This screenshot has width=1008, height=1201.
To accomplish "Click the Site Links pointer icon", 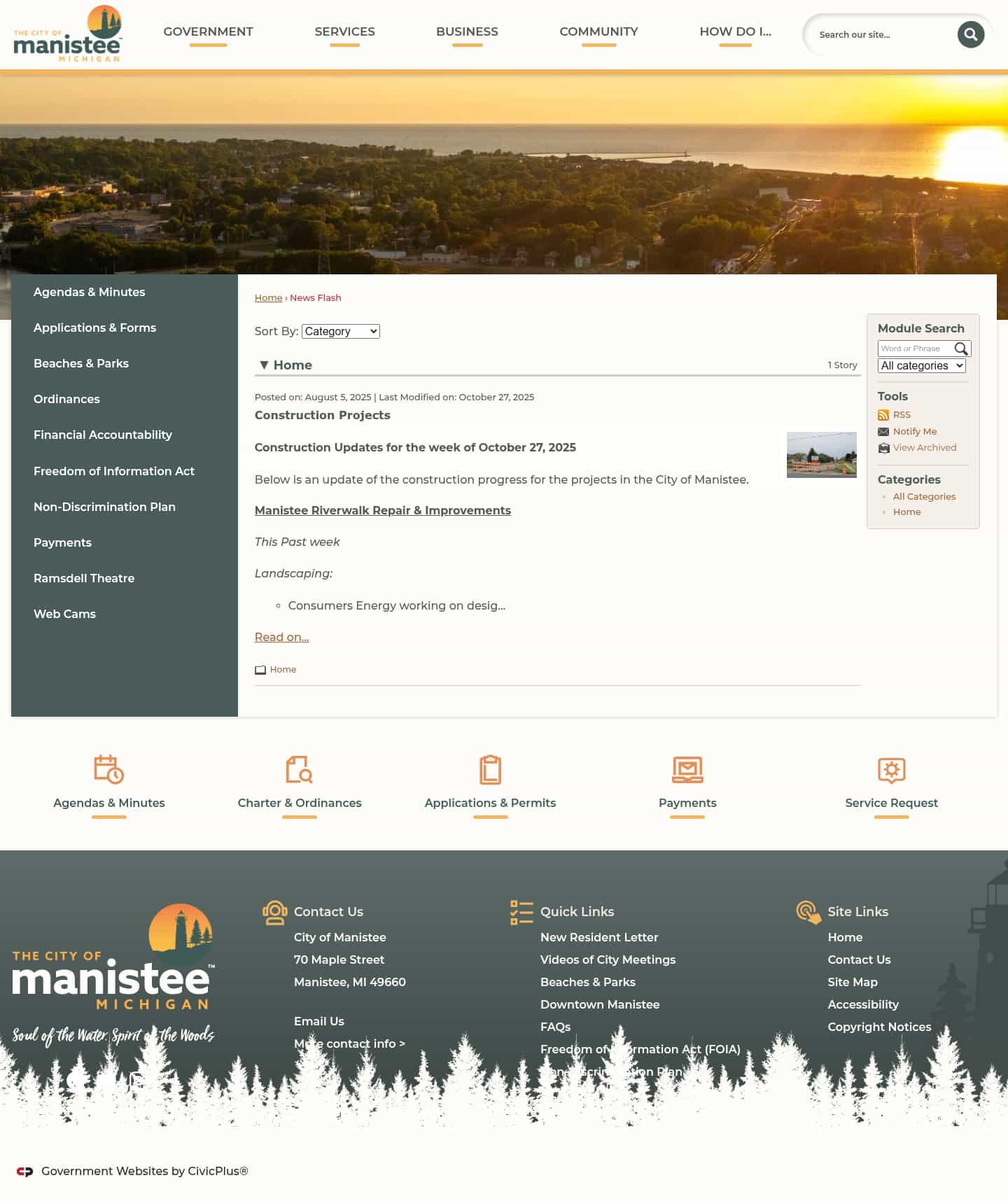I will (x=808, y=913).
